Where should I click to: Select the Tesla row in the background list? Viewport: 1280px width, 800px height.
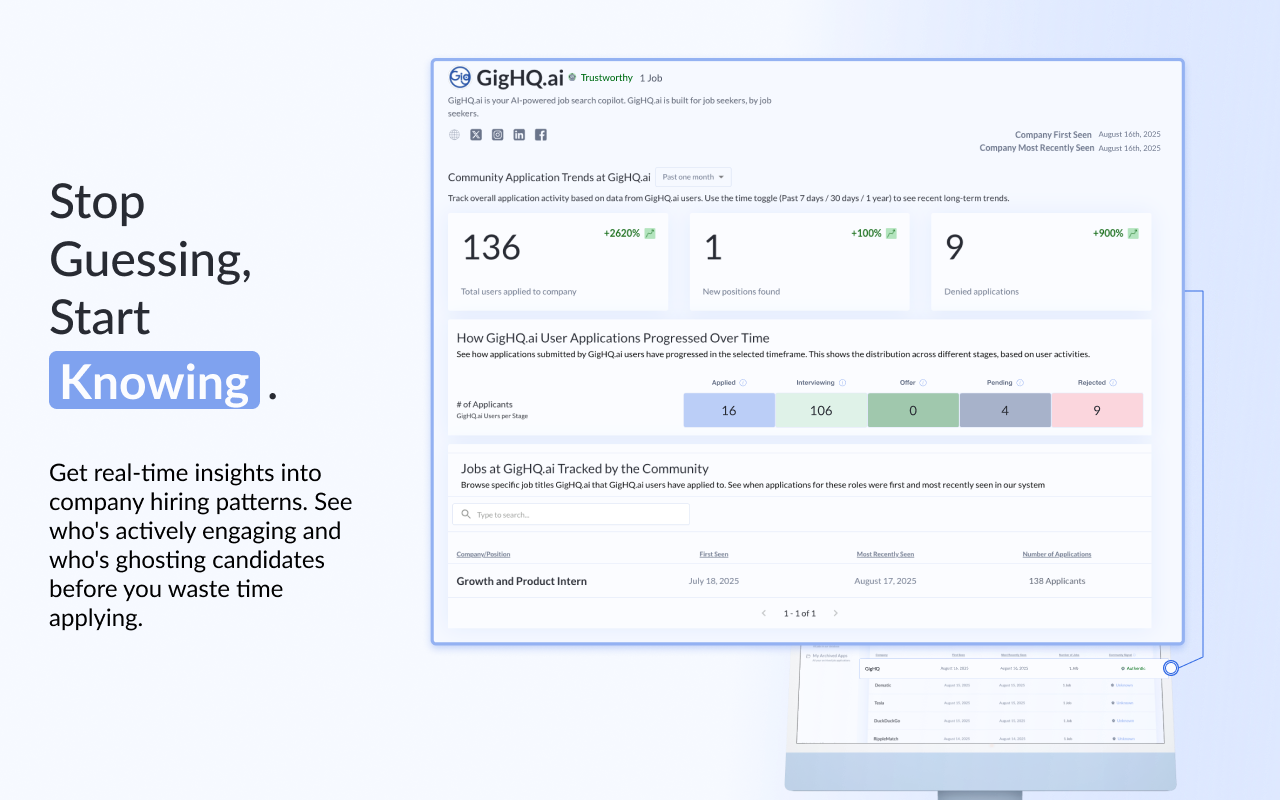[1014, 703]
